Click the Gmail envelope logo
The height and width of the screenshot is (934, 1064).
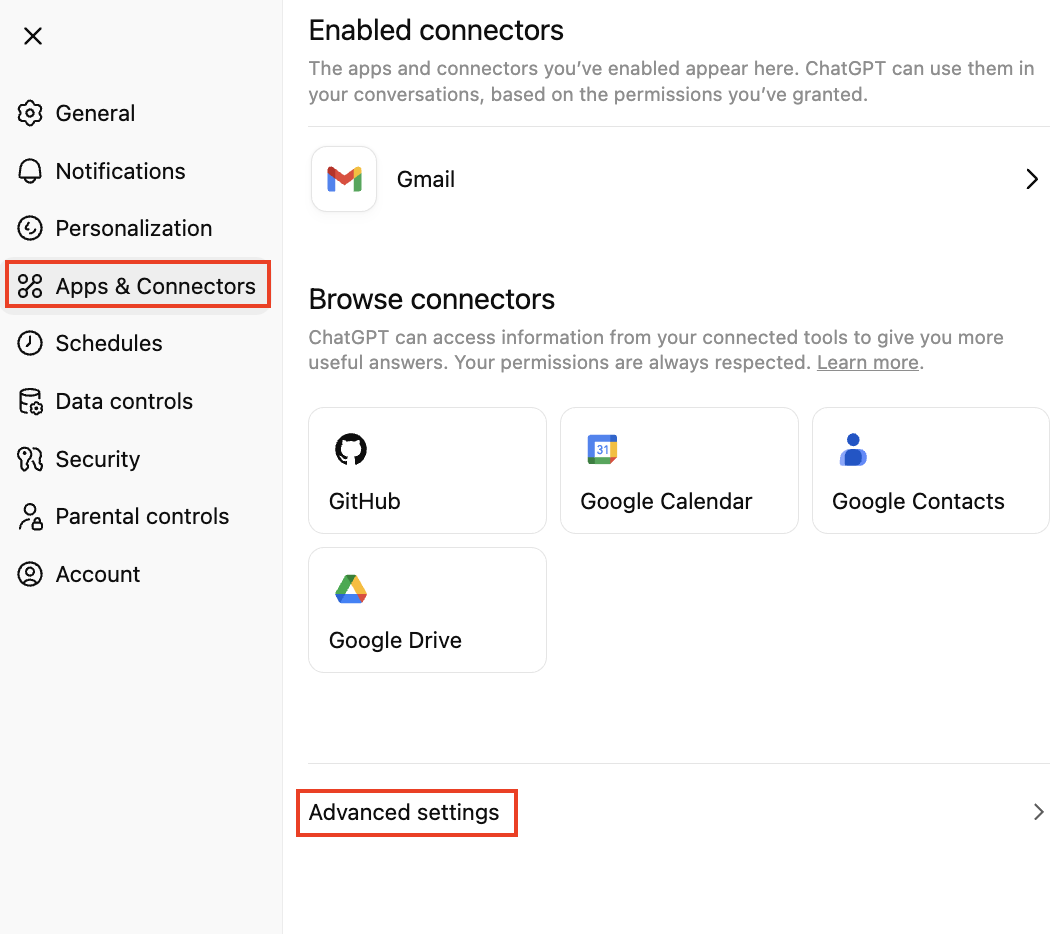[344, 179]
